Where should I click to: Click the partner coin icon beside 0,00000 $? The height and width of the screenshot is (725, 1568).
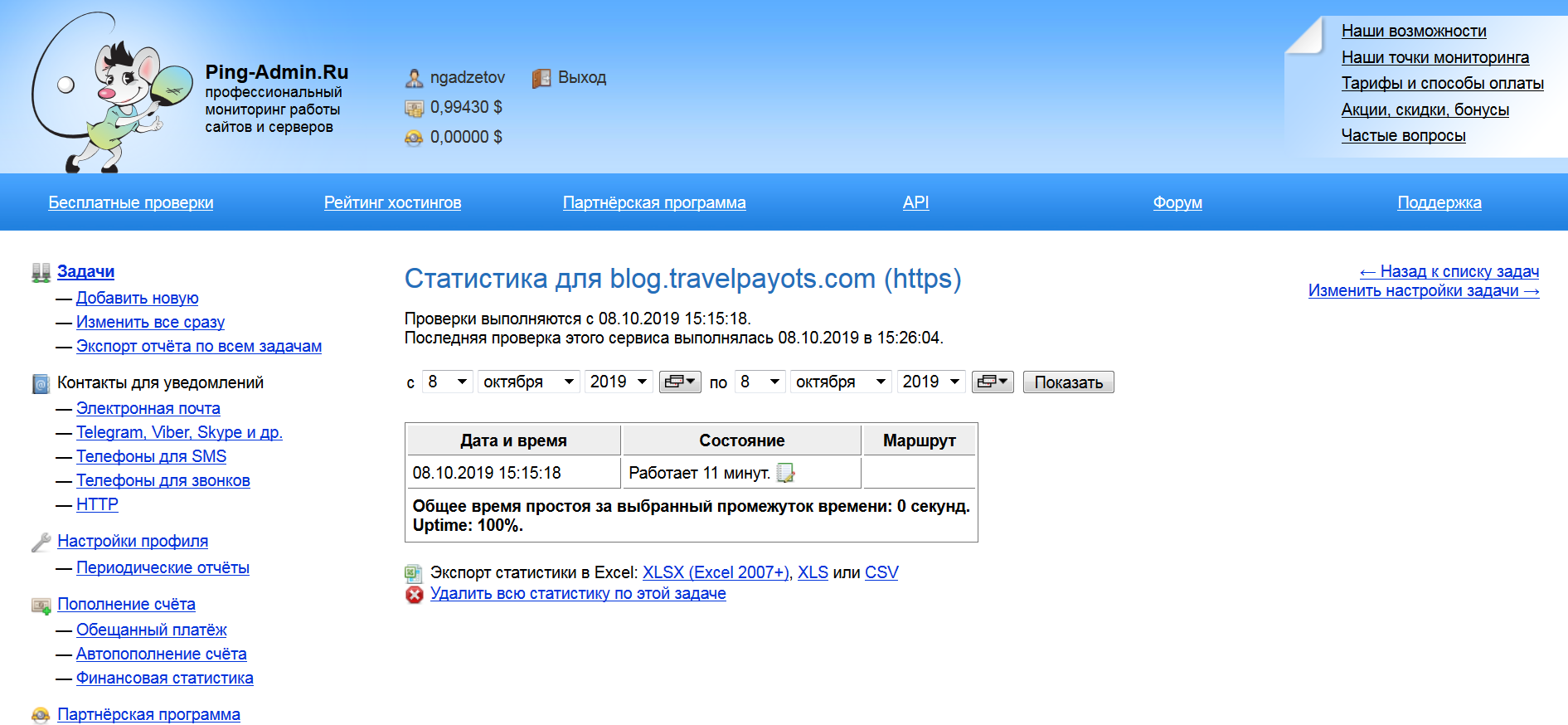(x=414, y=138)
